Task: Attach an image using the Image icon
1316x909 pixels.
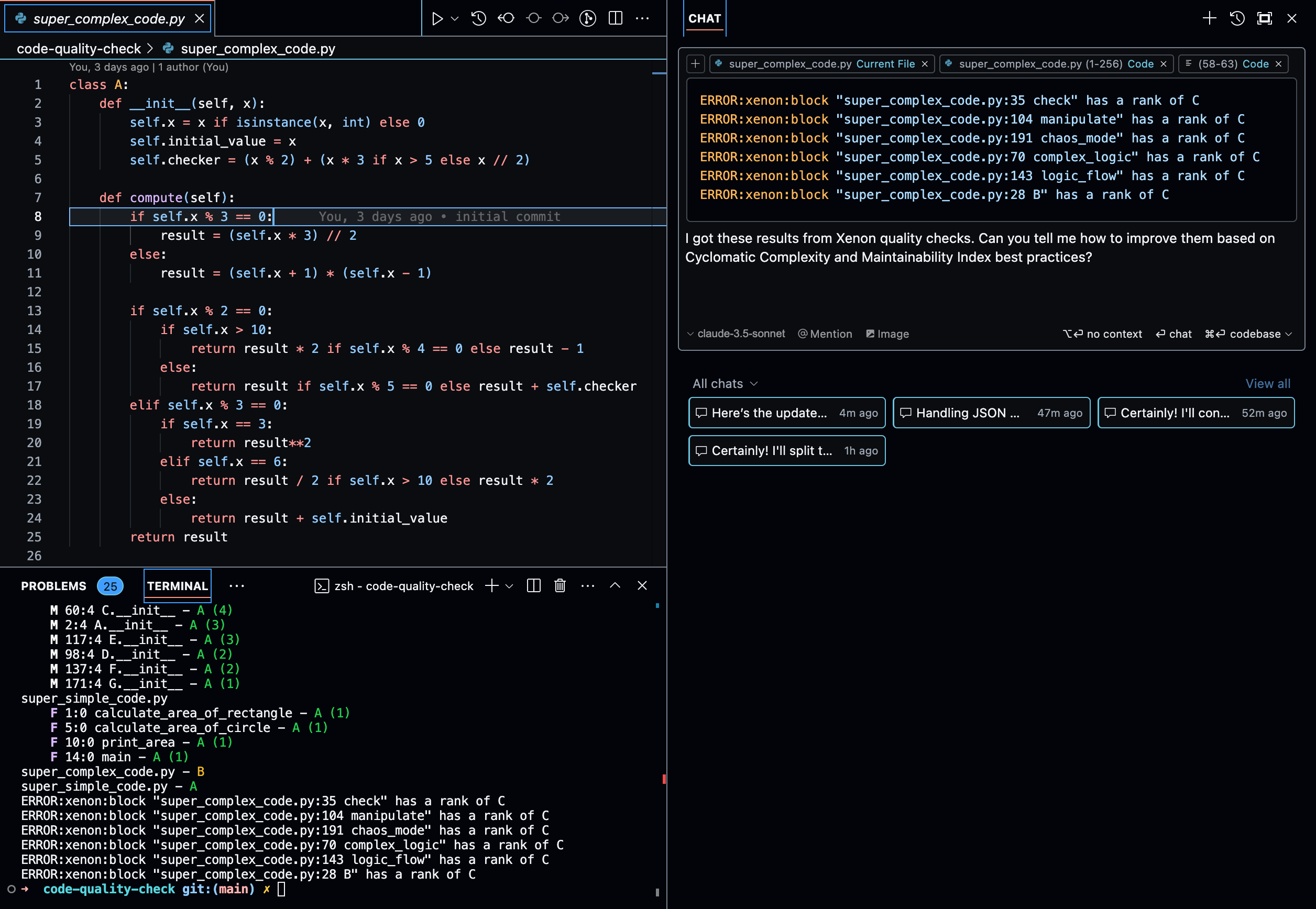Action: (x=887, y=334)
